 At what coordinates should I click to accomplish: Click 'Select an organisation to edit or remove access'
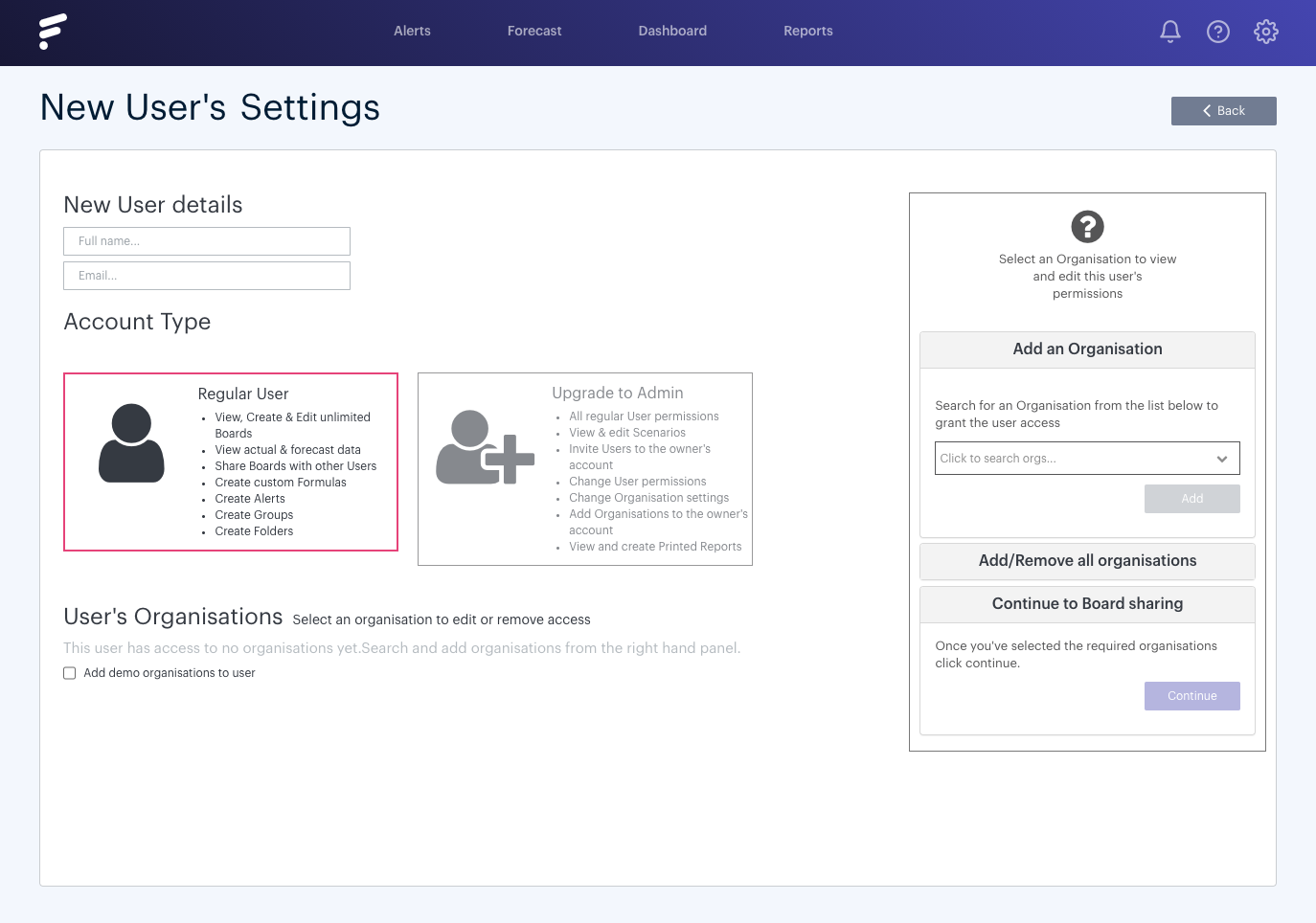coord(442,619)
